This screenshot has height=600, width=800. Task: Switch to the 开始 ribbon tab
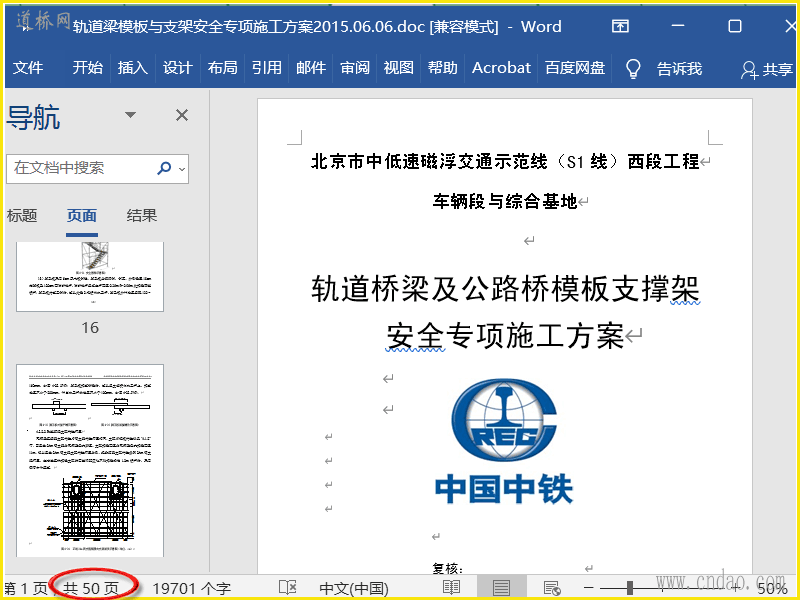[87, 68]
